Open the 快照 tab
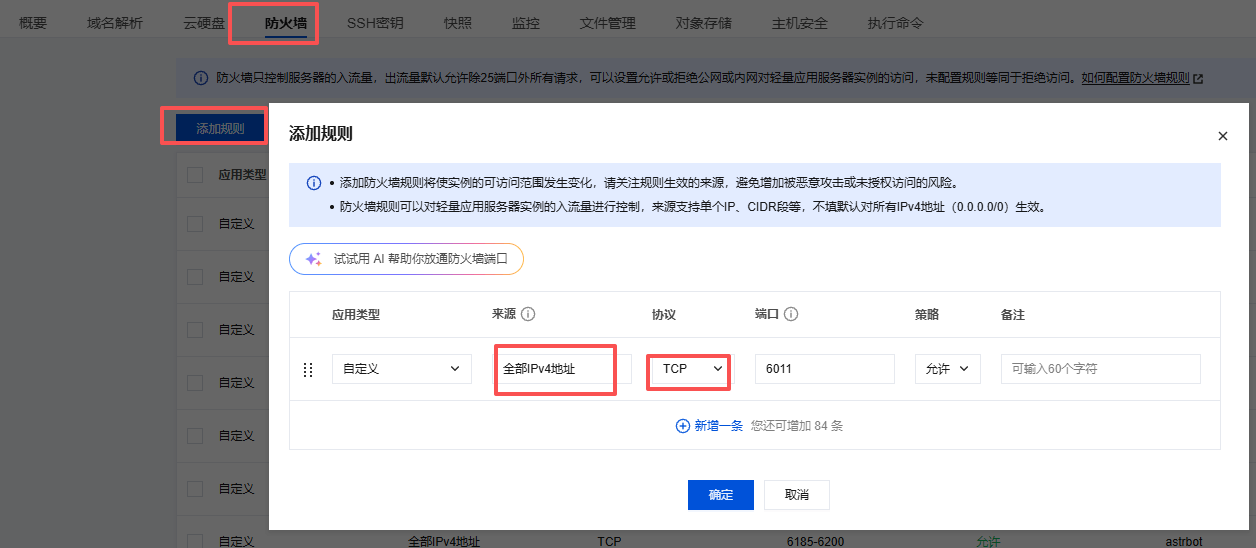The width and height of the screenshot is (1256, 548). (458, 23)
